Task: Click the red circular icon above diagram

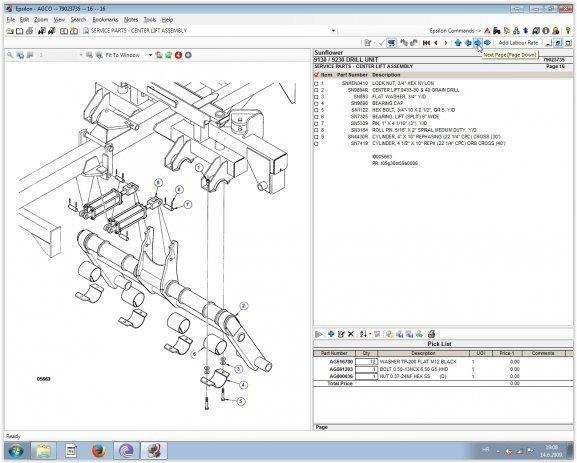Action: [x=178, y=55]
